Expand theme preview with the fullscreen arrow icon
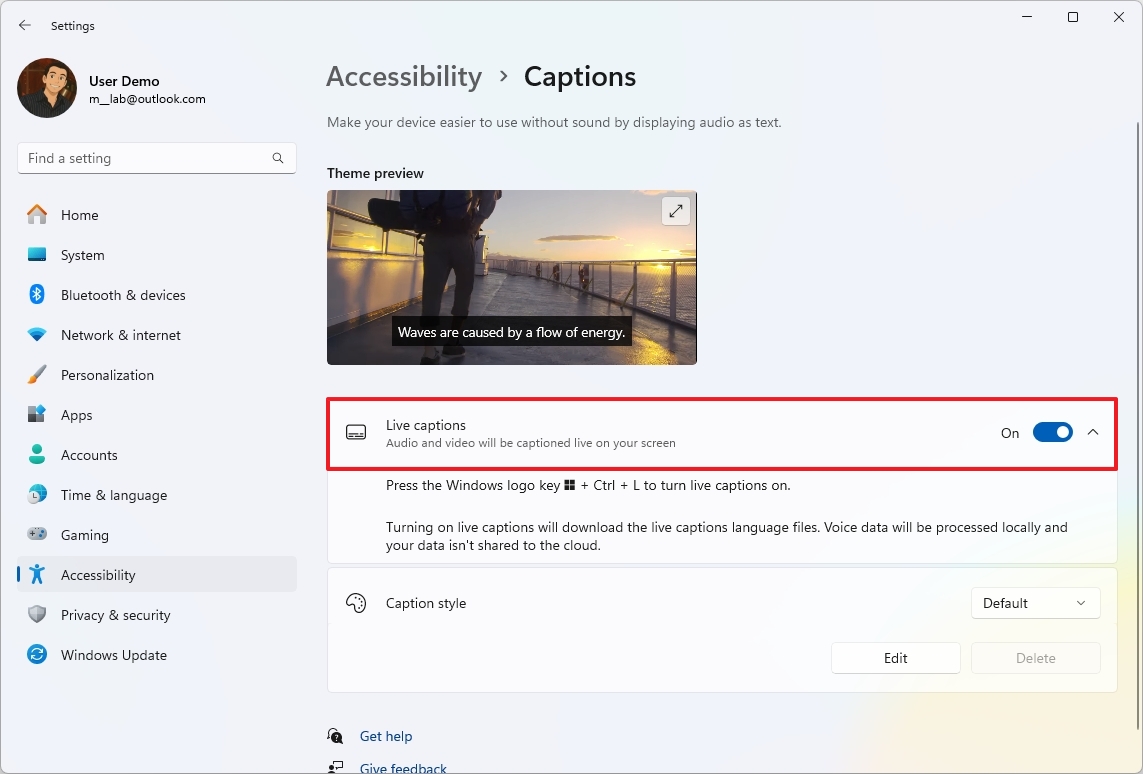The width and height of the screenshot is (1143, 774). pos(675,211)
